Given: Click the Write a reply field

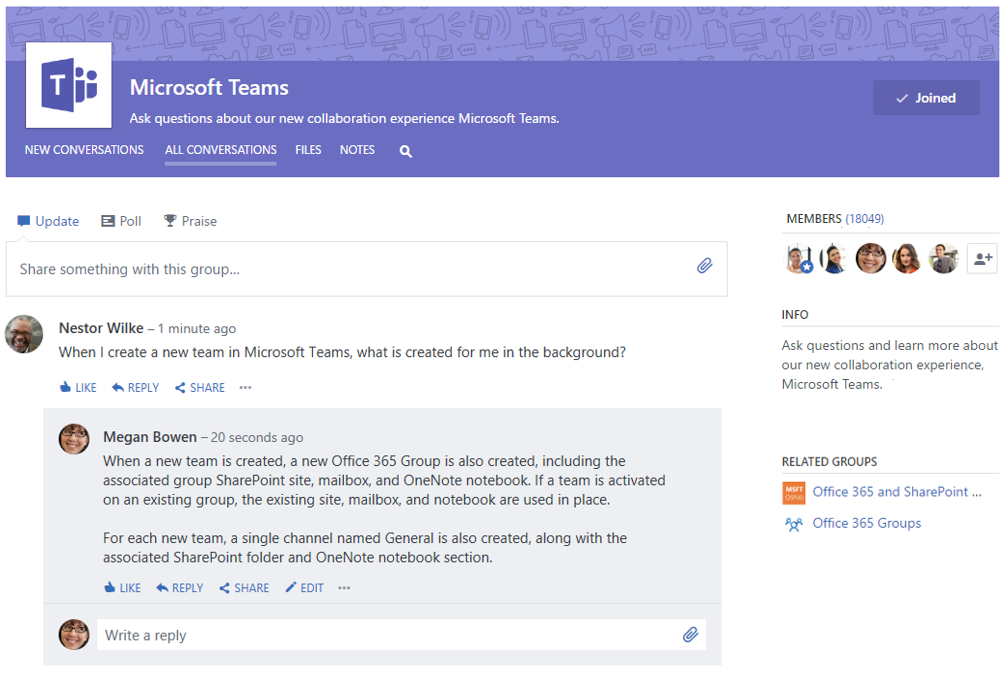Looking at the screenshot, I should tap(401, 635).
